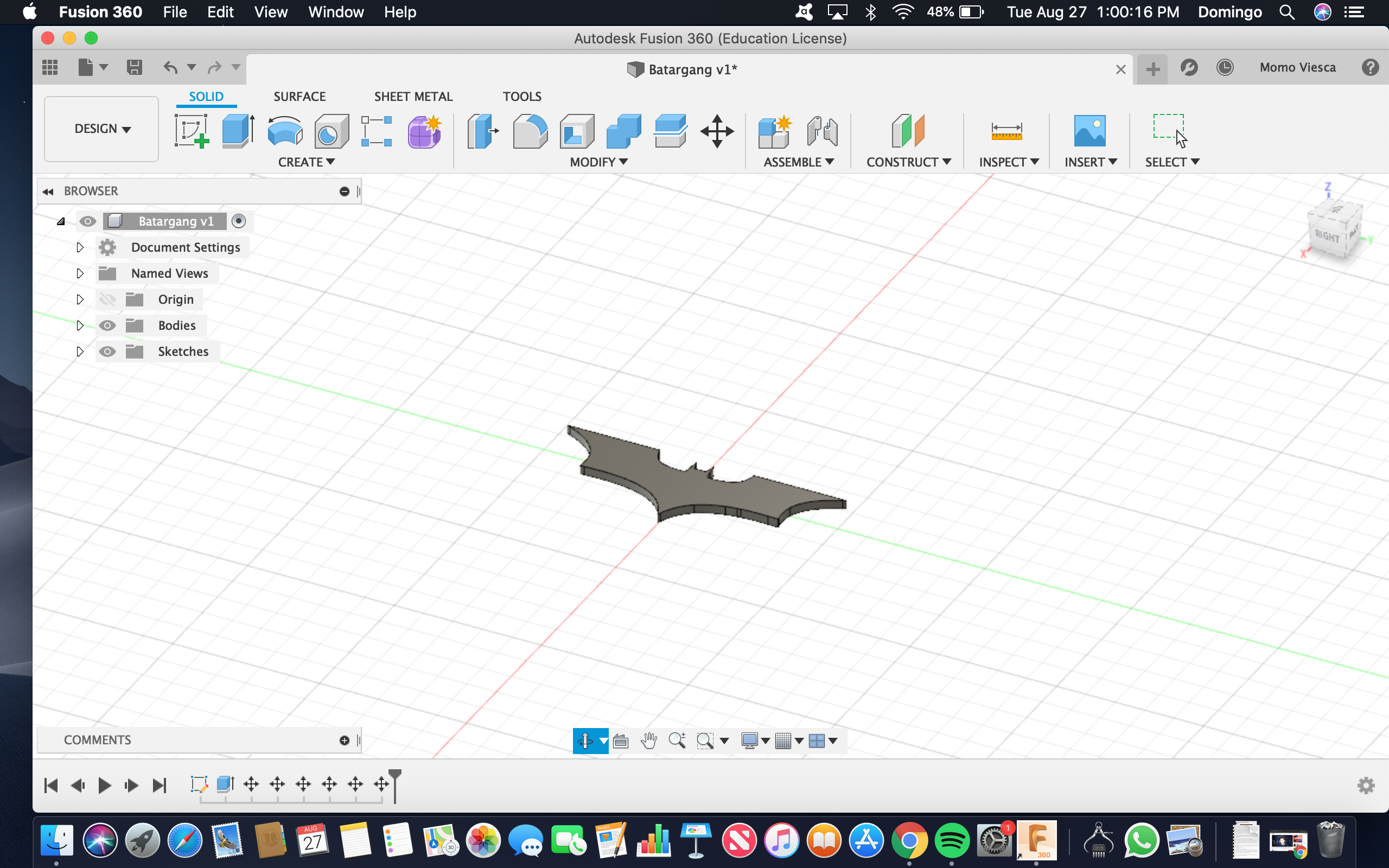Click the Save disk icon
The image size is (1389, 868).
pyautogui.click(x=135, y=67)
